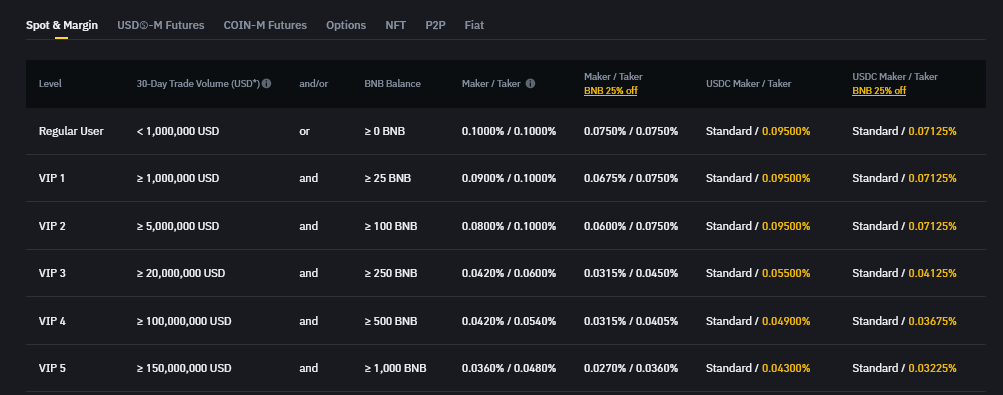Viewport: 1003px width, 395px height.
Task: Open info icon next to Maker / Taker header
Action: click(530, 84)
